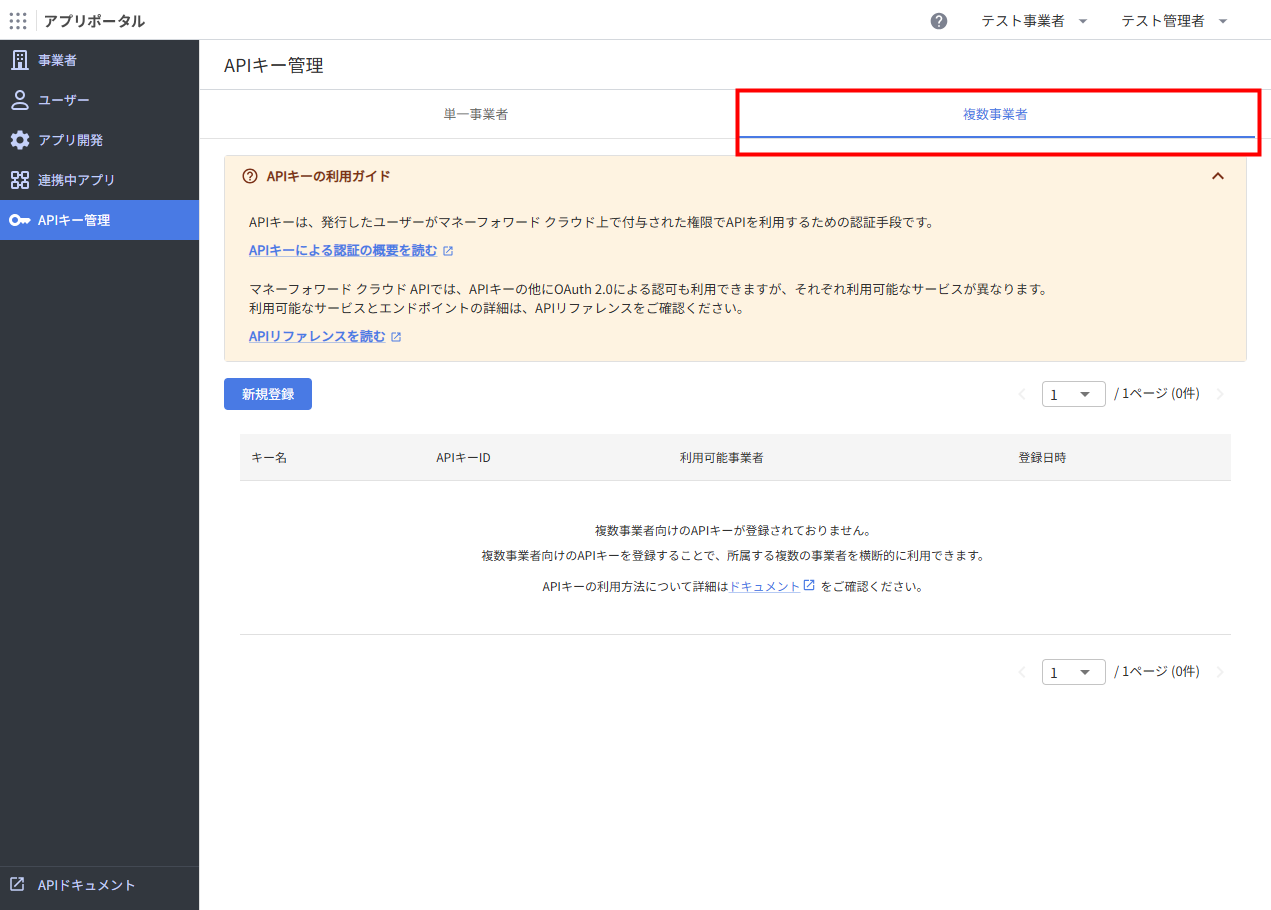The width and height of the screenshot is (1271, 910).
Task: Click external icon beside ドキュメント link
Action: (x=809, y=586)
